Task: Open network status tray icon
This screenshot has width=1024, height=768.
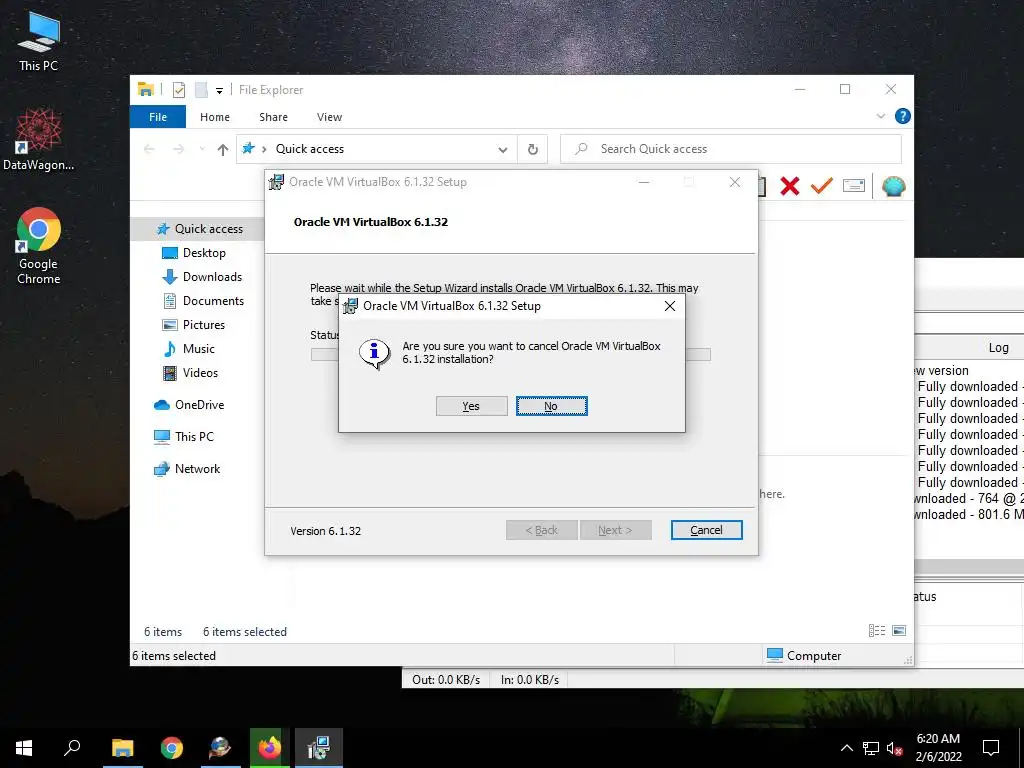Action: [871, 748]
